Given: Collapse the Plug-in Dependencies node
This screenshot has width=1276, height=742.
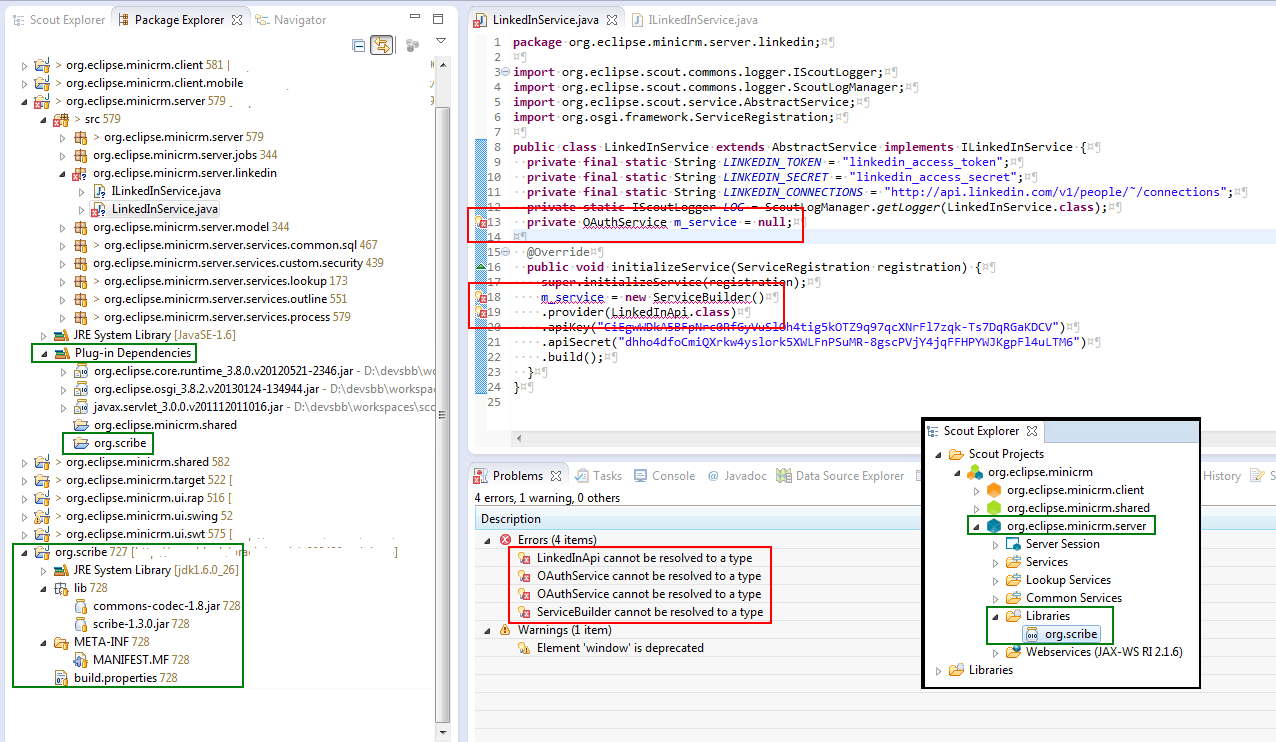Looking at the screenshot, I should [43, 353].
